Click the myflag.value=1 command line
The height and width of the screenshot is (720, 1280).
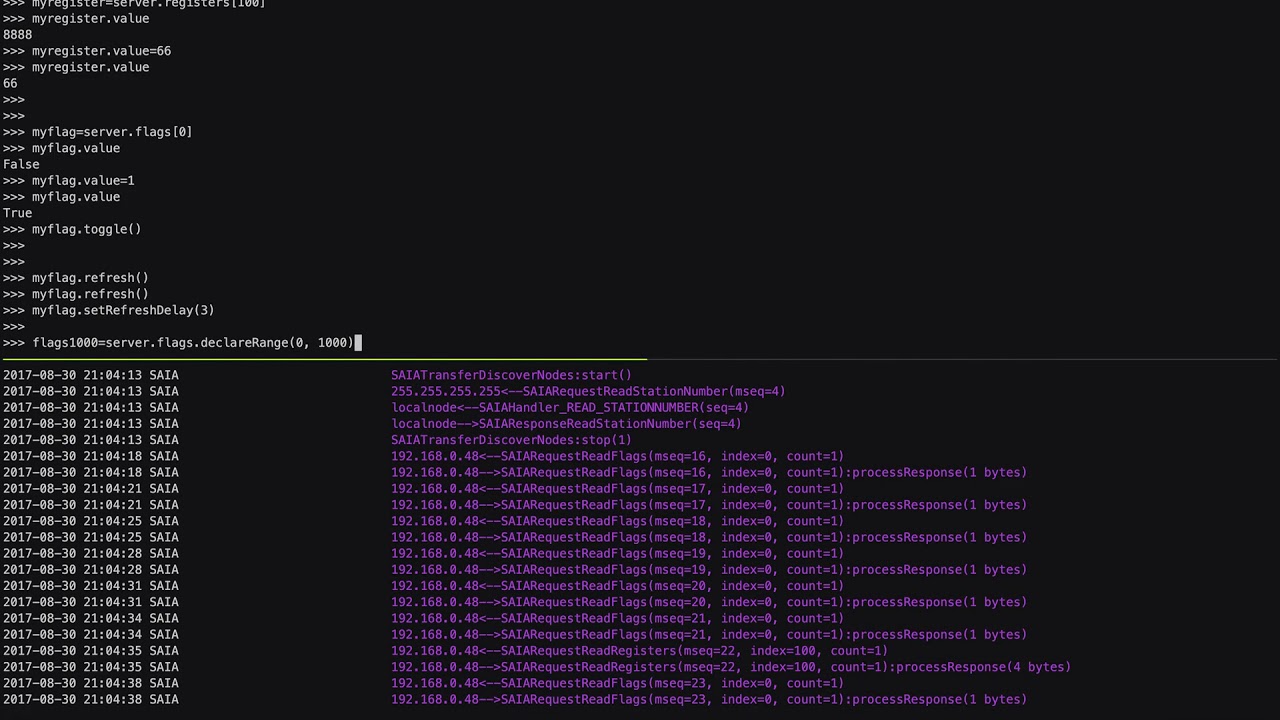click(x=83, y=181)
